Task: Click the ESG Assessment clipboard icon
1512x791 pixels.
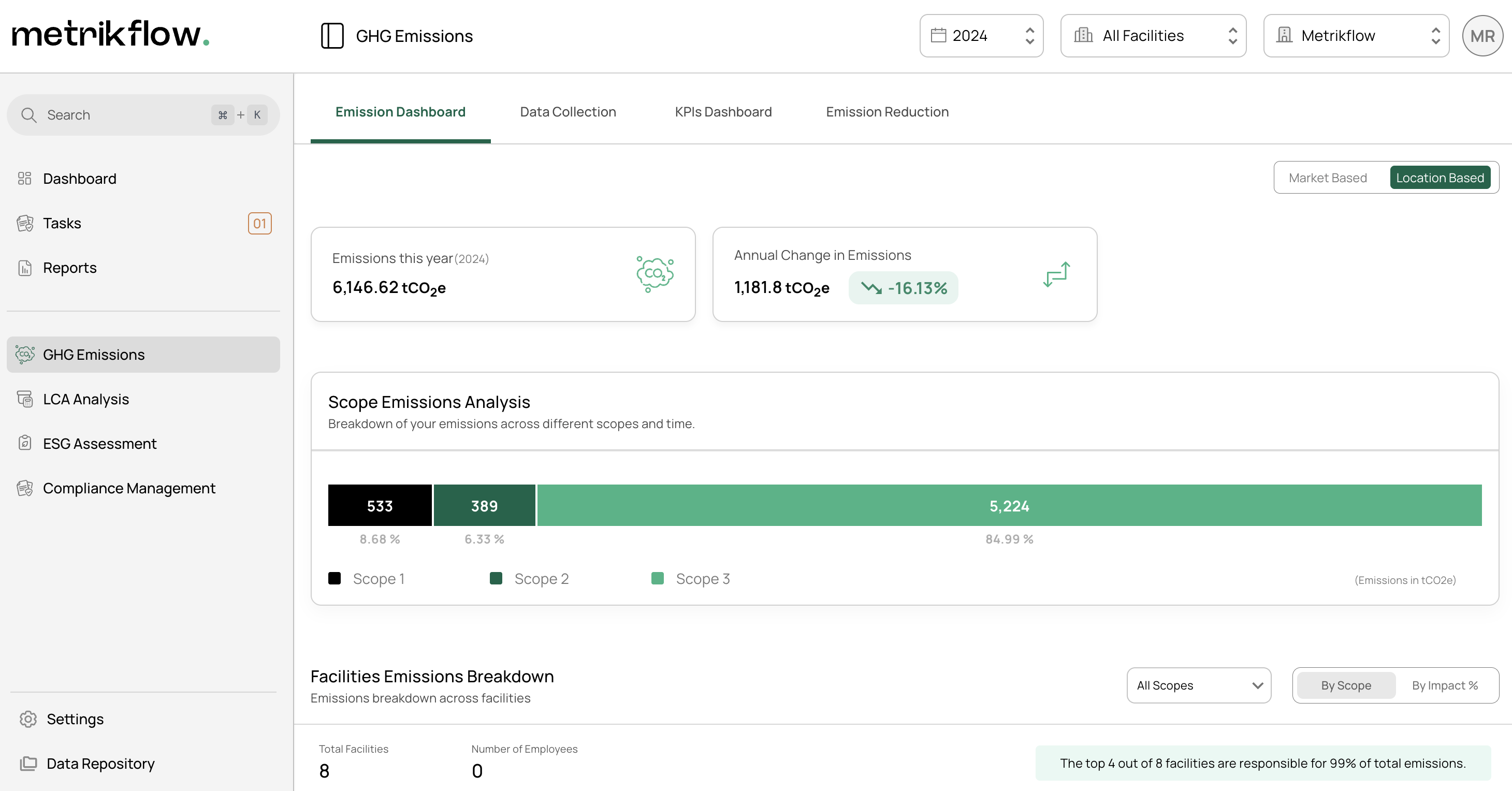Action: [x=25, y=443]
